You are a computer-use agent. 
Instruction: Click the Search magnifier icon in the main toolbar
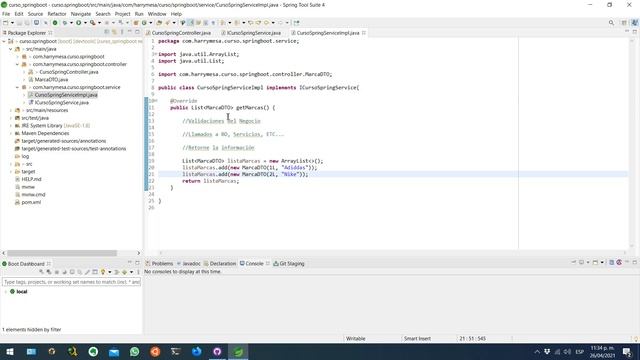[x=611, y=22]
